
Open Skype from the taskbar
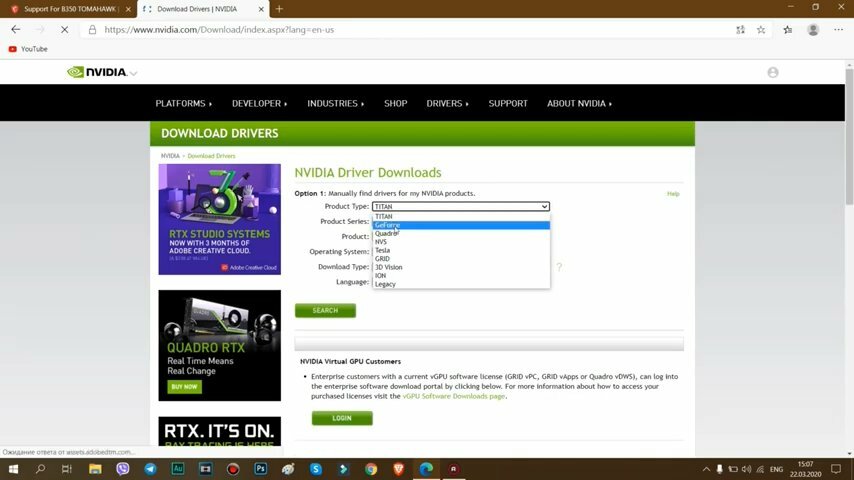[316, 469]
